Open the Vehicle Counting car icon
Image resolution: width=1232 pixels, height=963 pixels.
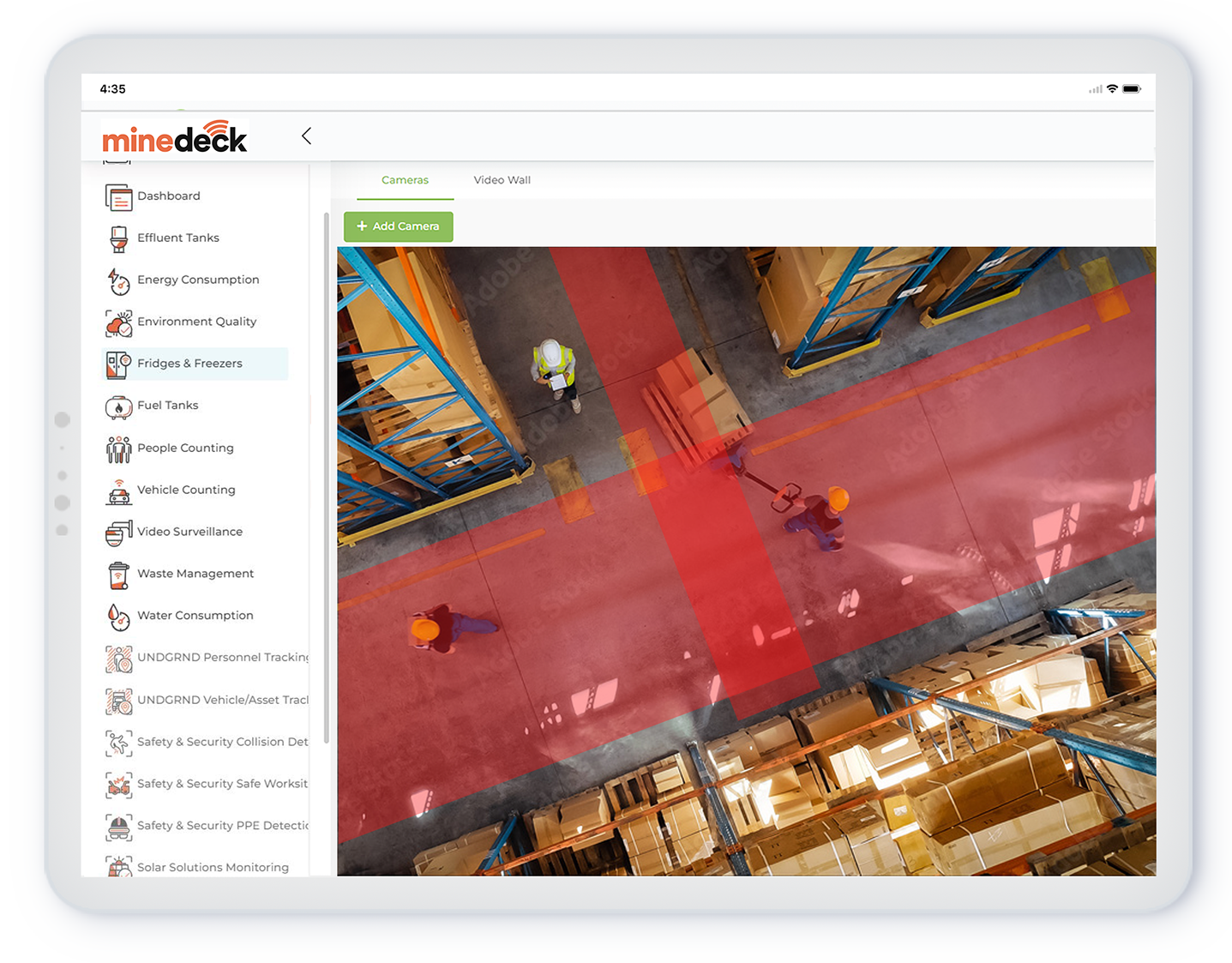pyautogui.click(x=118, y=491)
